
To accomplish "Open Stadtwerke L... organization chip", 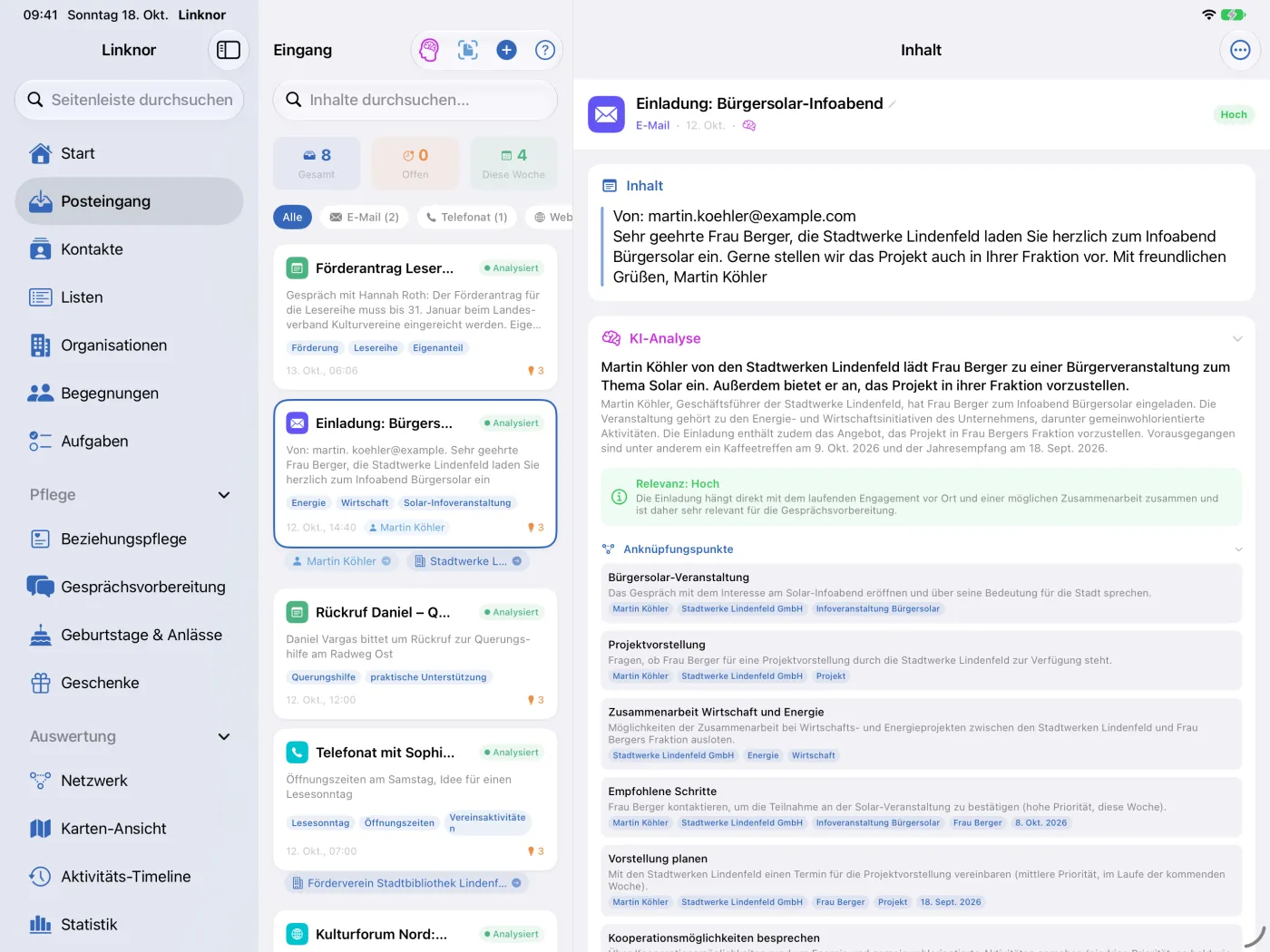I will coord(467,561).
